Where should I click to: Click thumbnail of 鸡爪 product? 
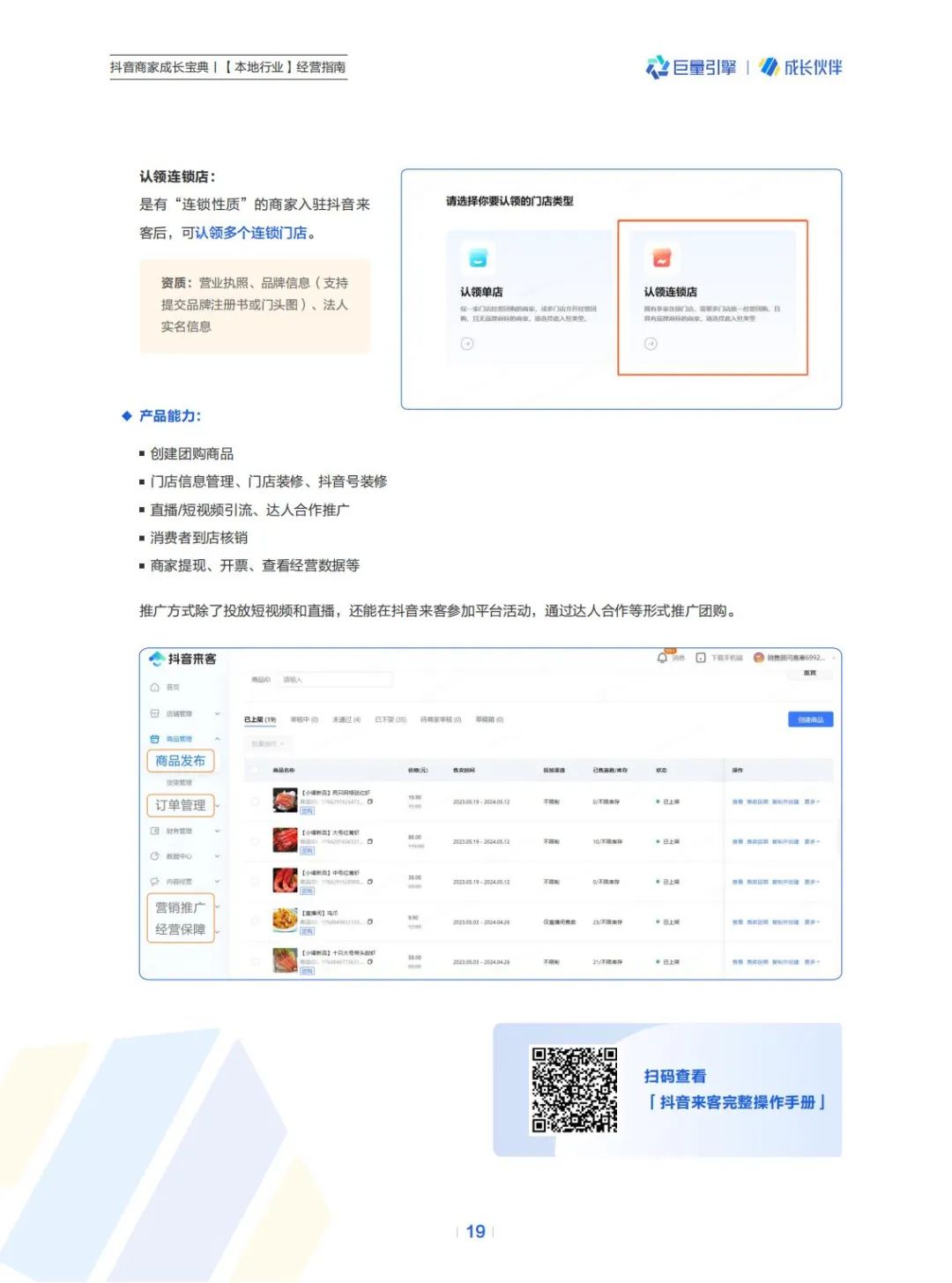tap(285, 921)
